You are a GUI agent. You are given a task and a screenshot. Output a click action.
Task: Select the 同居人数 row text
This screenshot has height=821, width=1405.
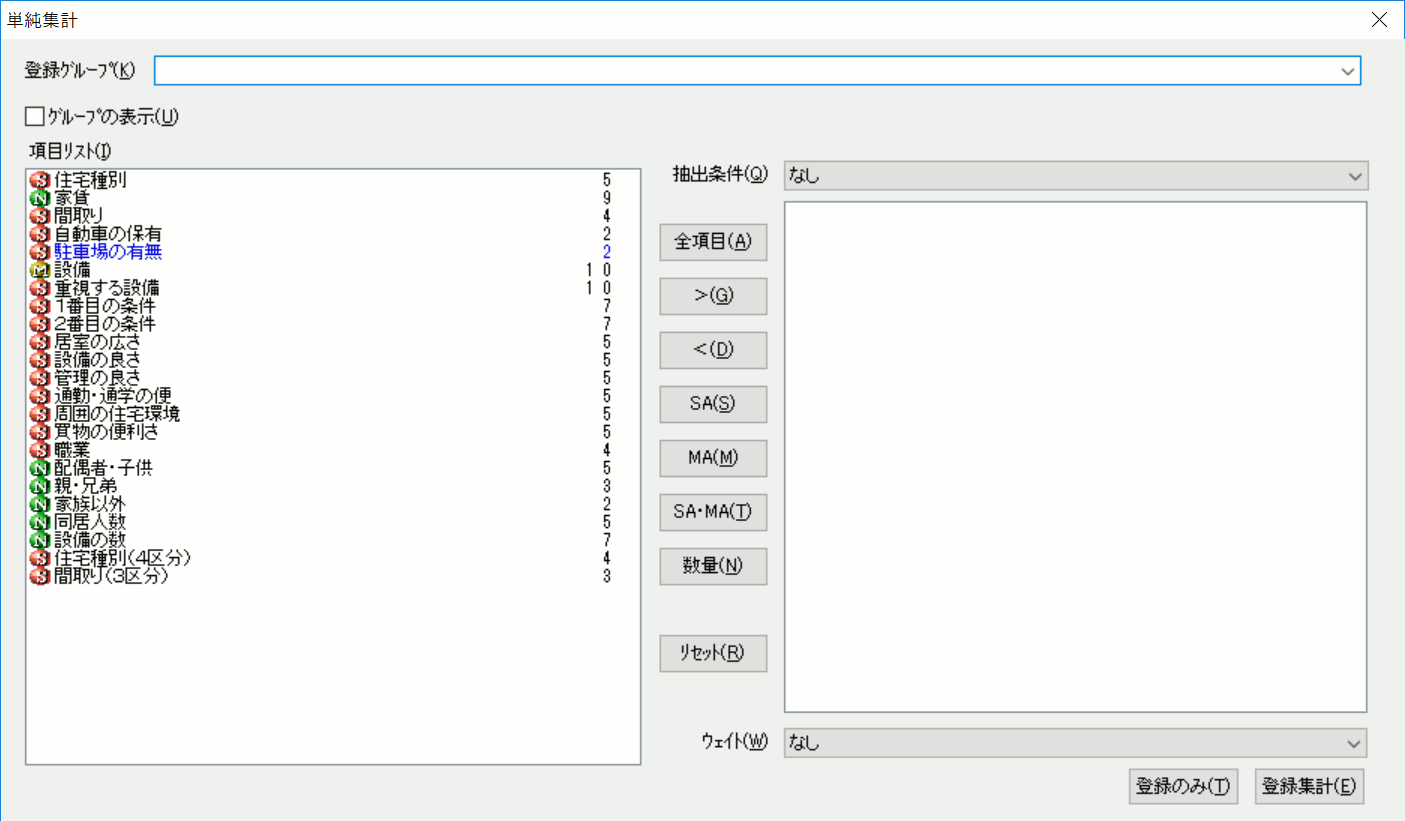(90, 522)
